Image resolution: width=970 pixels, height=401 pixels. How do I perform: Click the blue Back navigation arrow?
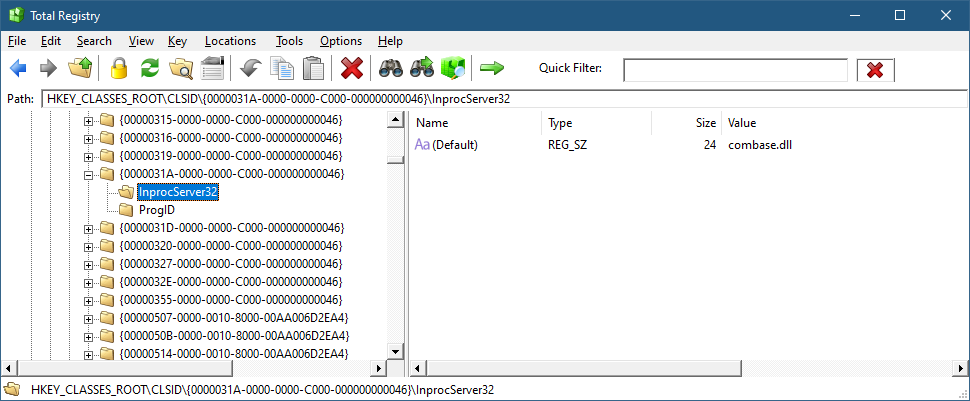coord(17,69)
